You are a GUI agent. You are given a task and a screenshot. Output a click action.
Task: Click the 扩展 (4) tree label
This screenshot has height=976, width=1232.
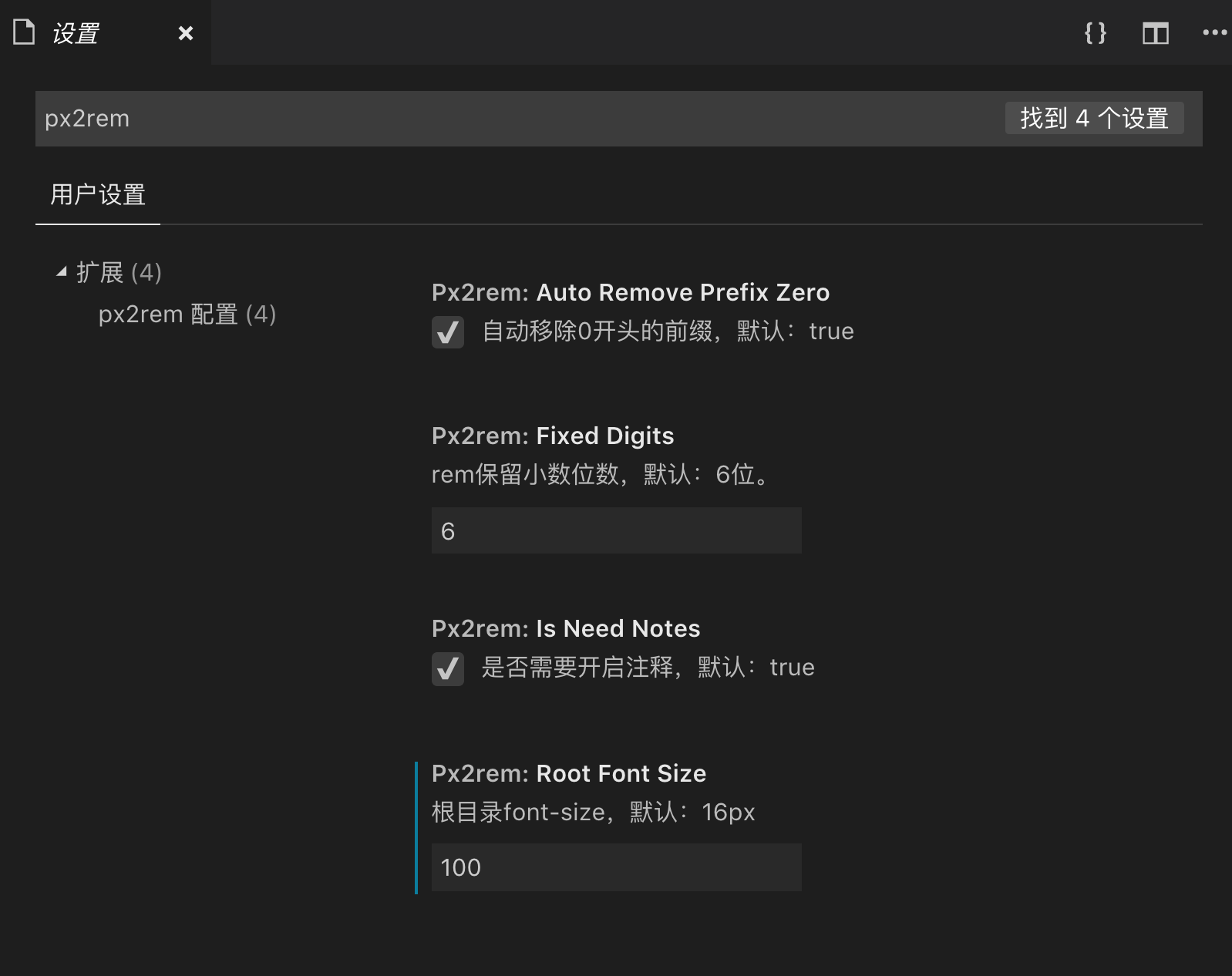[119, 272]
